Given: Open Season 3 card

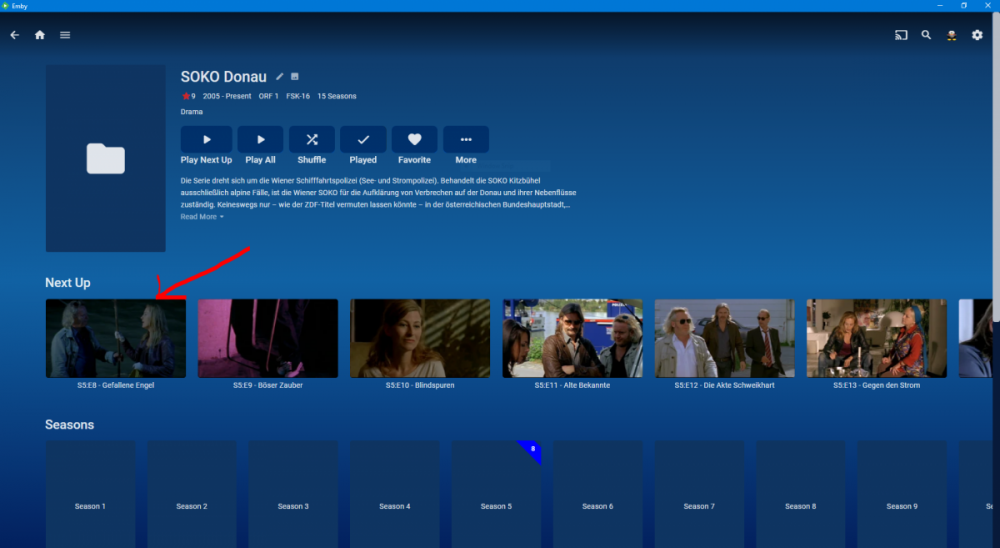Looking at the screenshot, I should pyautogui.click(x=293, y=494).
